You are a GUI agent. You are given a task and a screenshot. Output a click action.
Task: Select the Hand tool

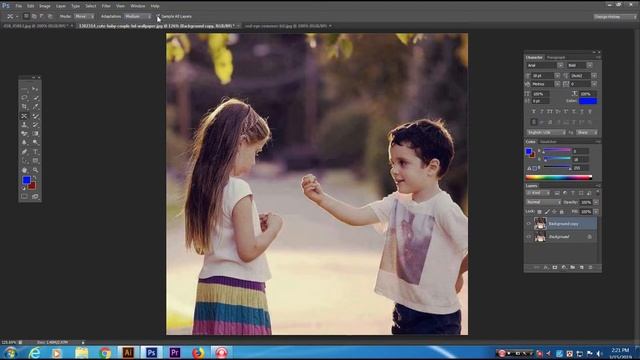pos(24,170)
